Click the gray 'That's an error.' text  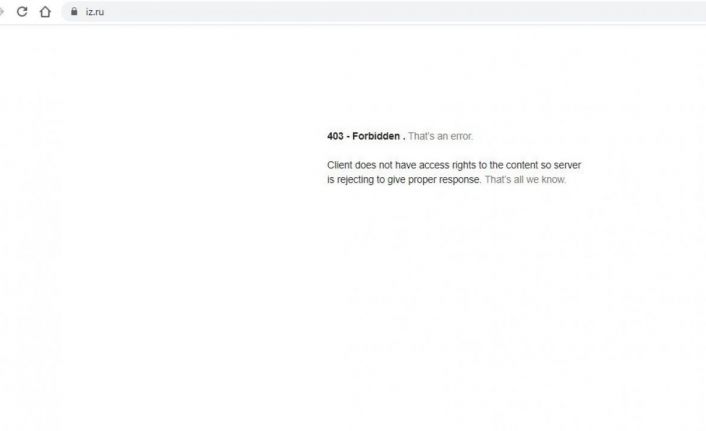point(440,136)
